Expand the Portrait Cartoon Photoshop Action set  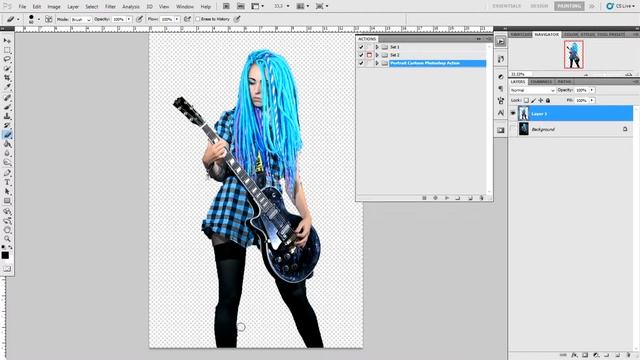(377, 63)
